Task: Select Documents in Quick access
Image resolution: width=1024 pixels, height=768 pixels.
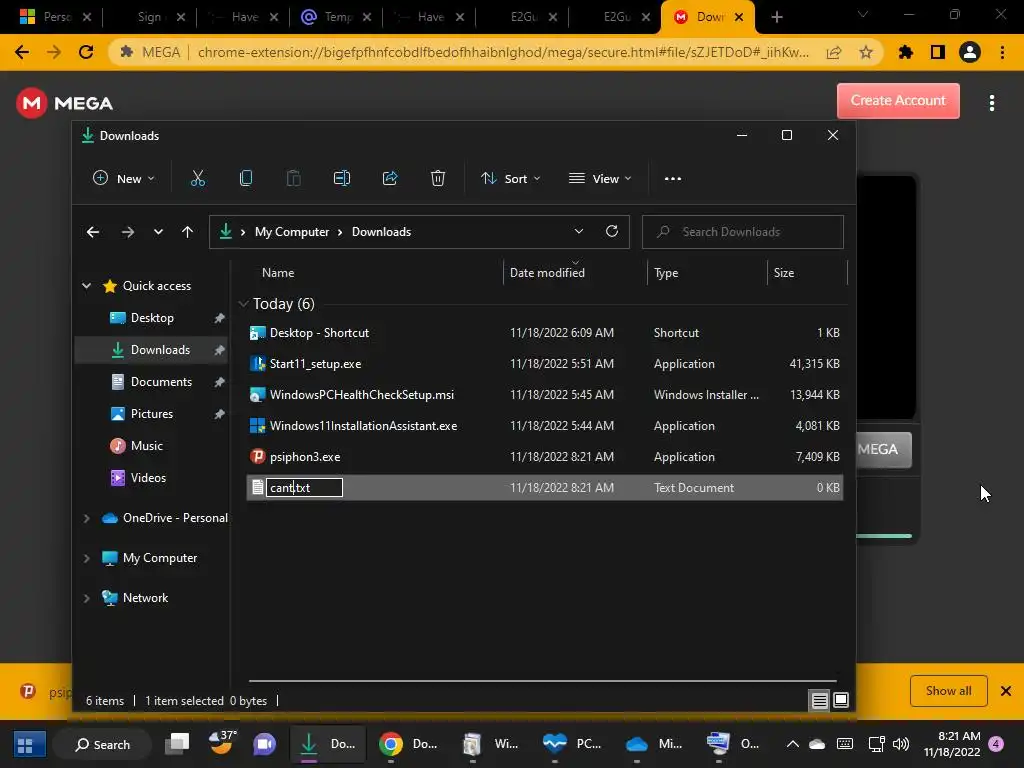Action: pyautogui.click(x=161, y=382)
